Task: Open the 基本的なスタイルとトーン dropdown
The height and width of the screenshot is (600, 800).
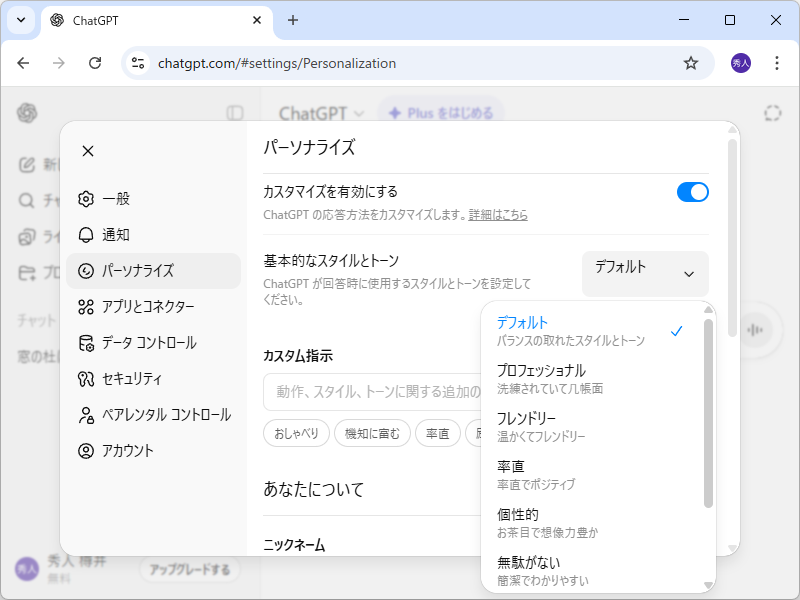Action: tap(644, 273)
